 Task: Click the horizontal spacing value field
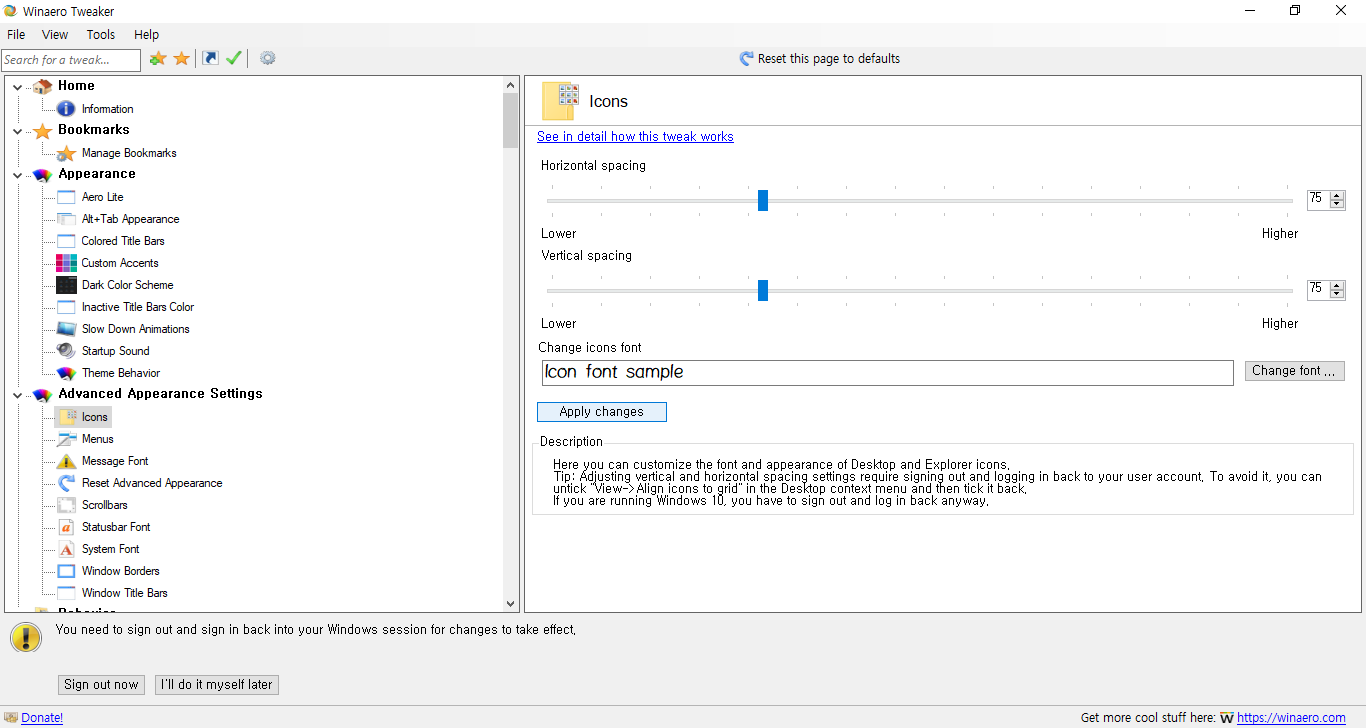1318,199
